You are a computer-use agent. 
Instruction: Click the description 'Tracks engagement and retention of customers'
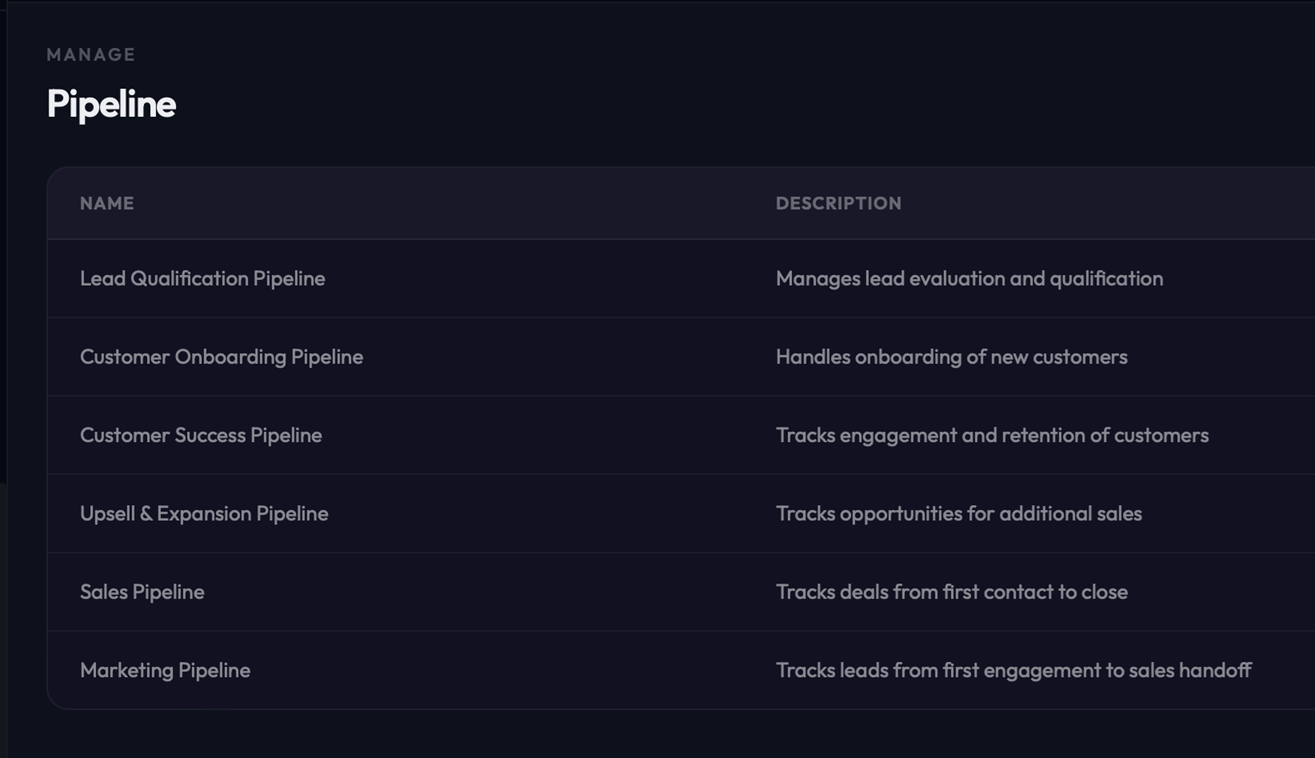point(992,434)
